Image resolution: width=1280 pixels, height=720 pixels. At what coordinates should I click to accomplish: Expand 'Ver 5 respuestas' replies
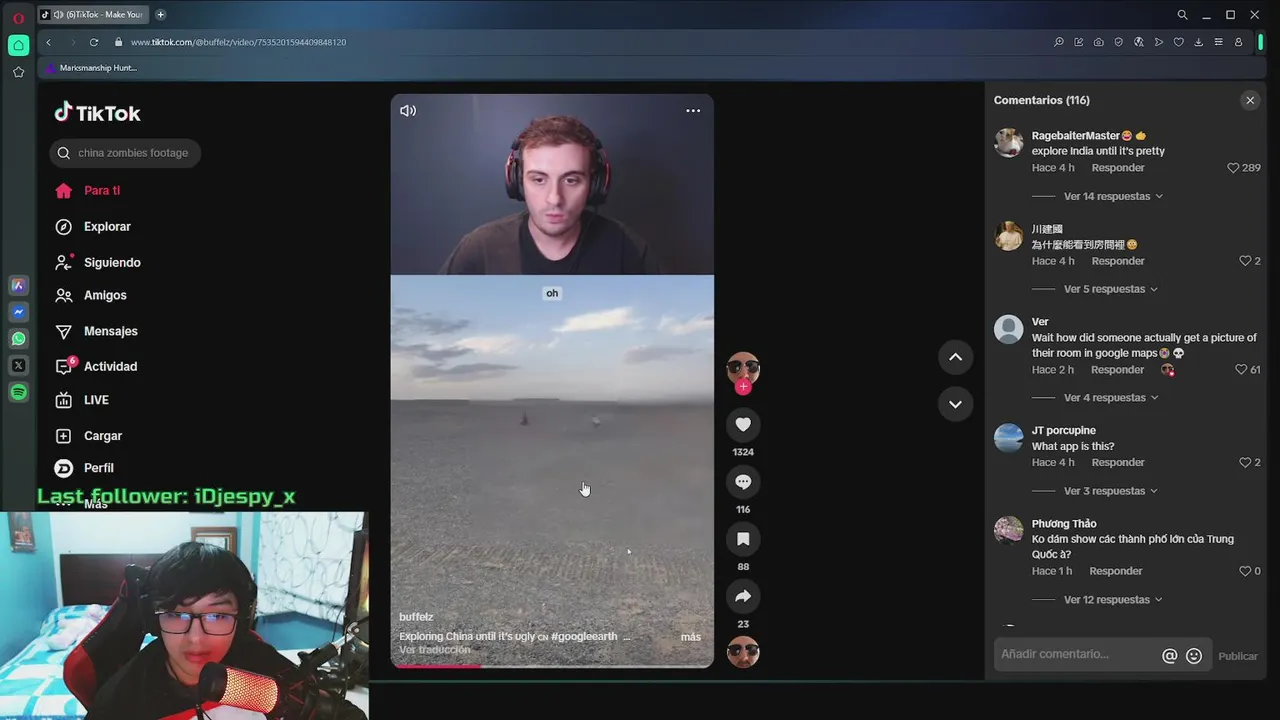point(1110,289)
